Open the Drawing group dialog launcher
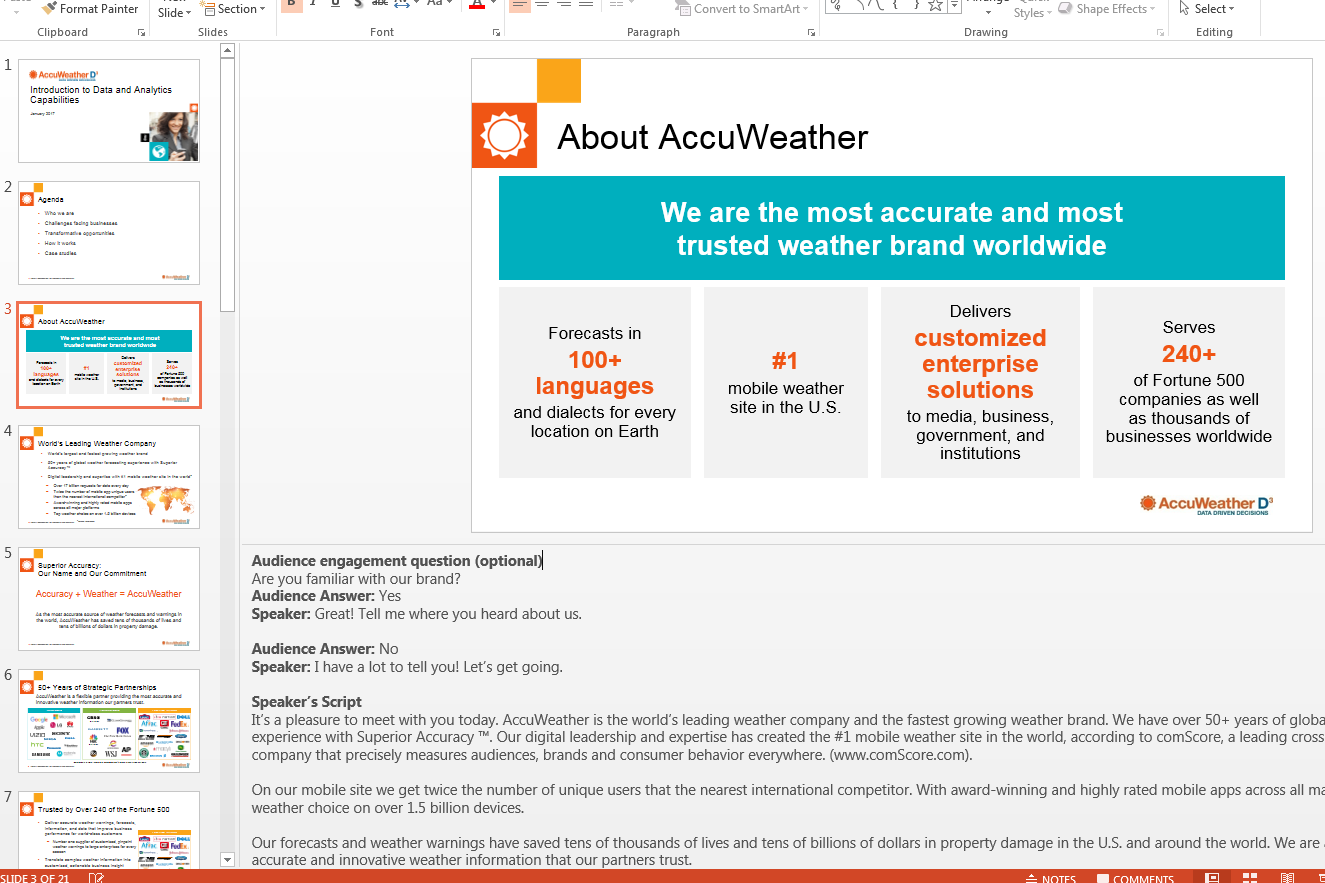The image size is (1325, 883). point(1160,33)
